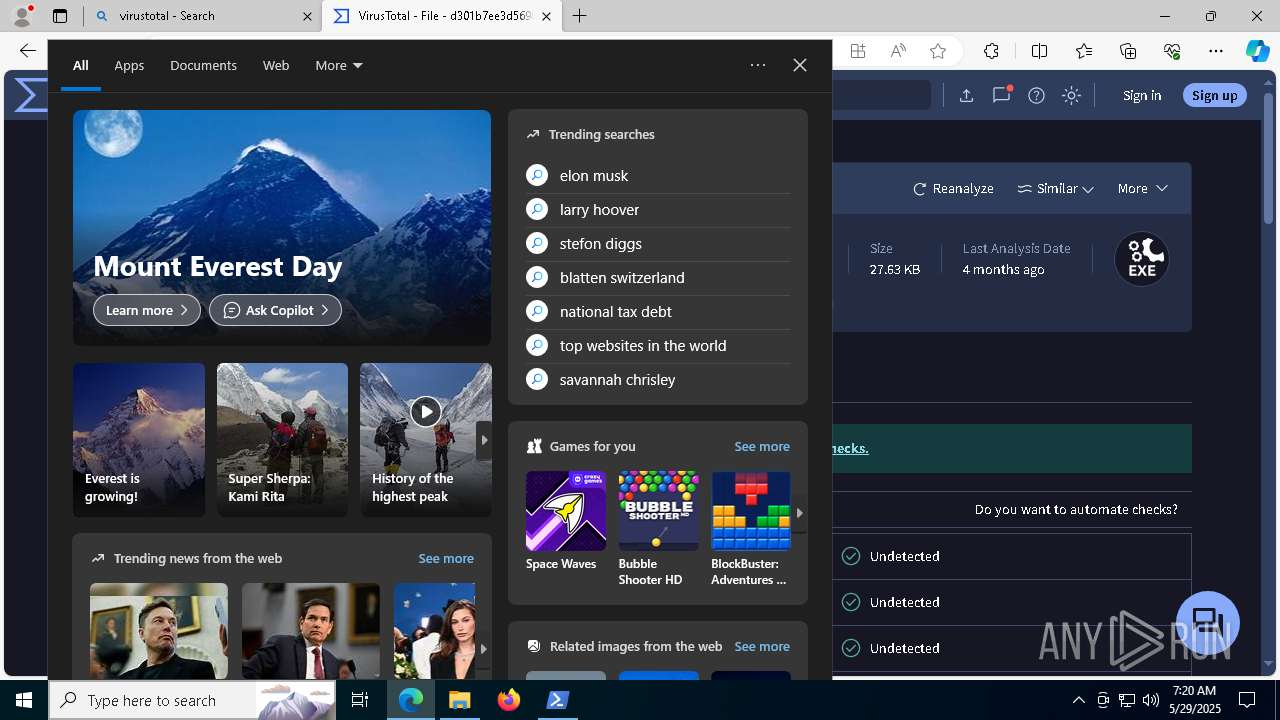Open Edge tab actions menu icon

[60, 16]
